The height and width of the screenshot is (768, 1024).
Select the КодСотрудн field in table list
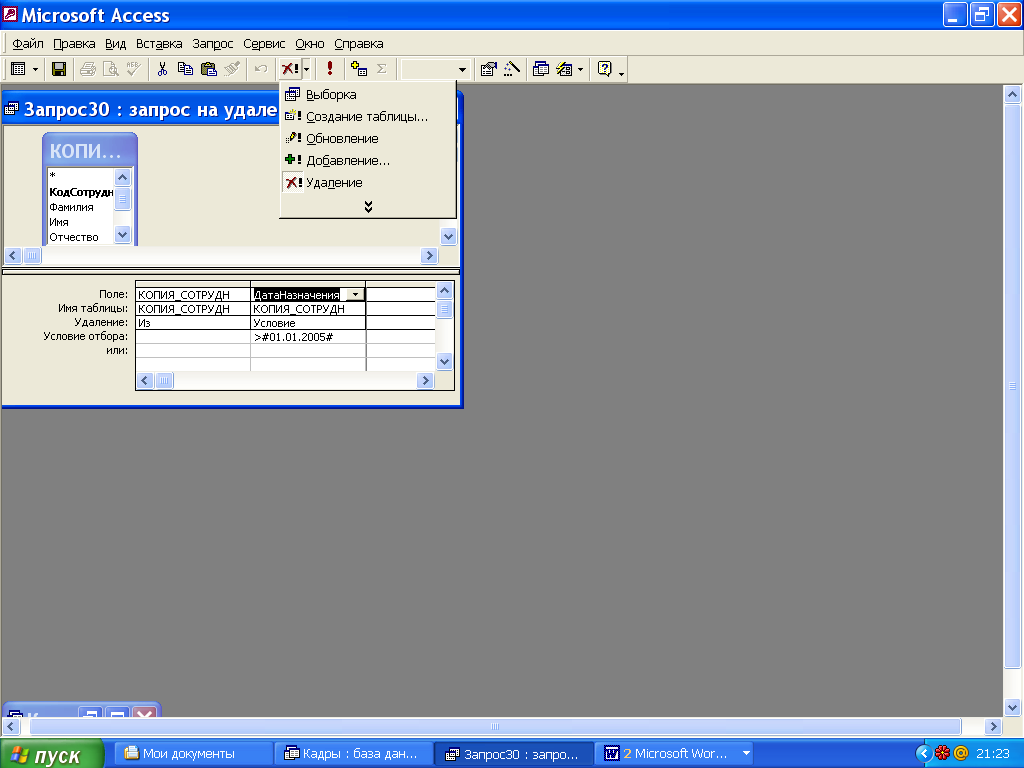tap(81, 192)
